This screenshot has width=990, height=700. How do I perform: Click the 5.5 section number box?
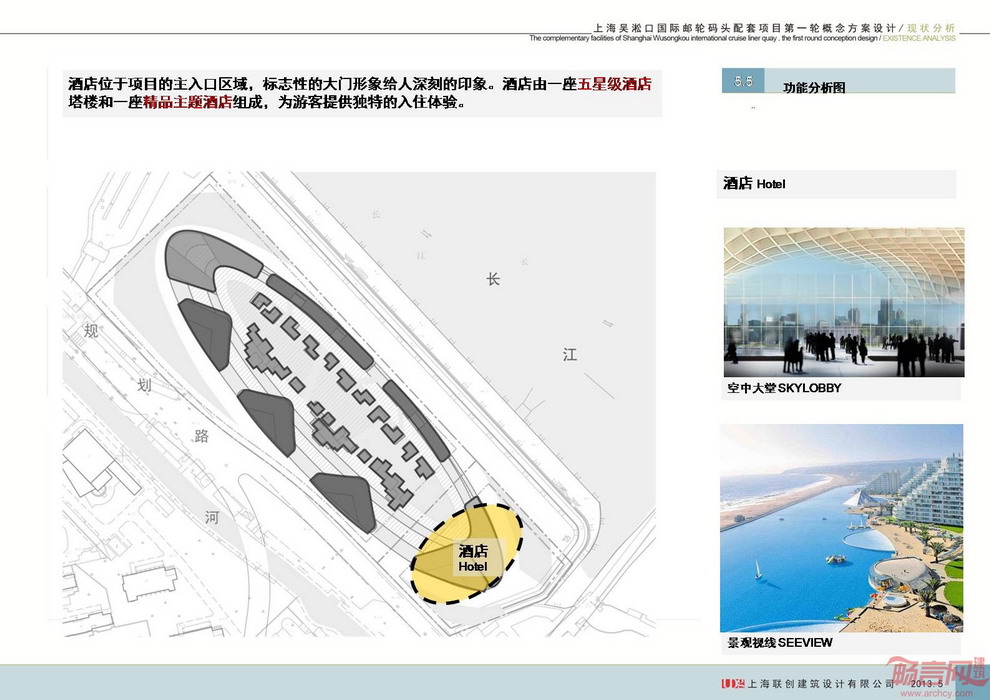pos(743,80)
